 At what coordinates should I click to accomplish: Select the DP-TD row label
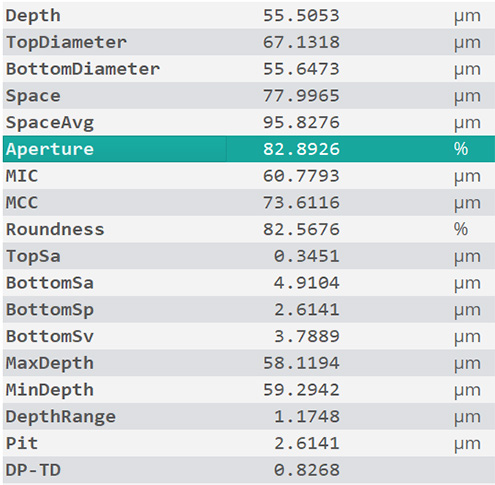click(x=33, y=470)
